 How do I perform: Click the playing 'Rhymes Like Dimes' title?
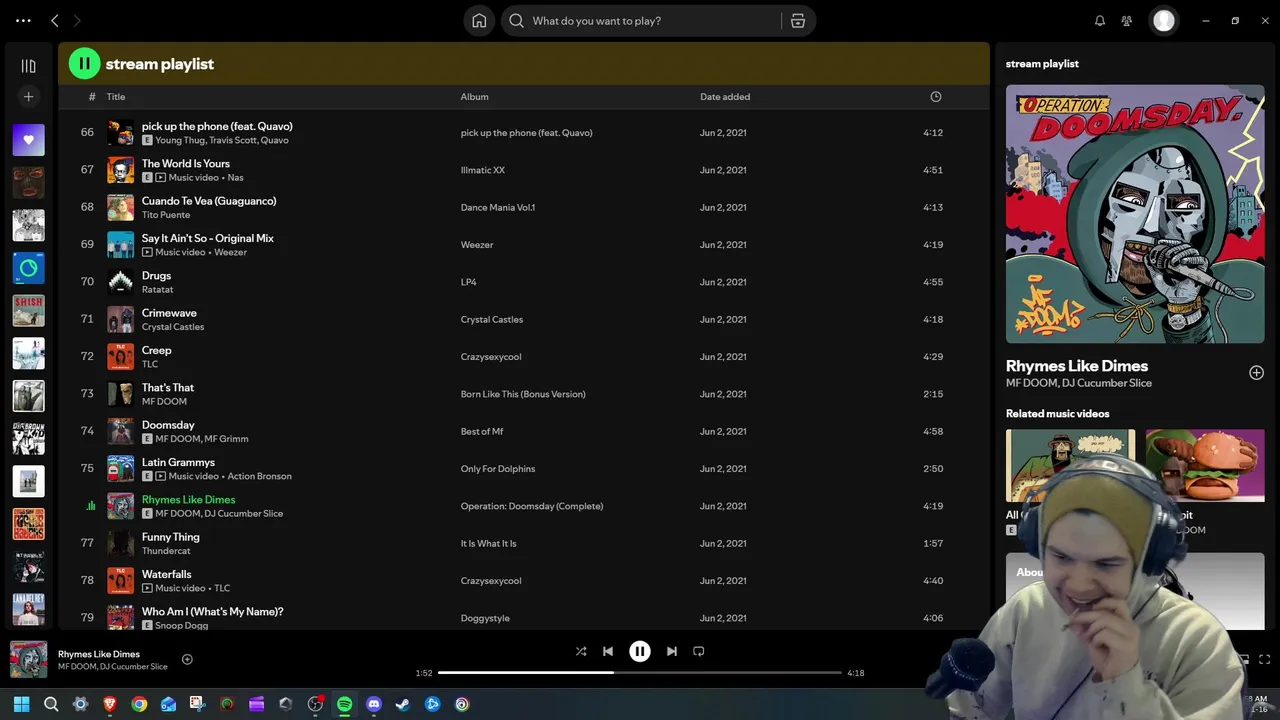point(188,499)
